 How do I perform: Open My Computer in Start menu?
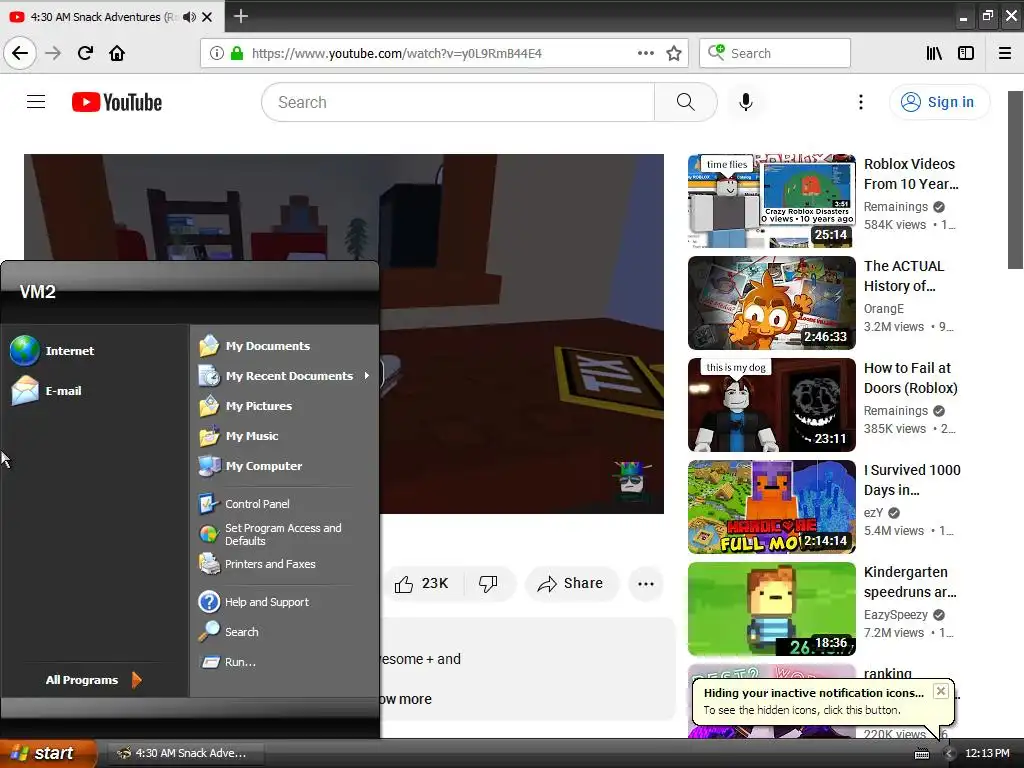[x=251, y=466]
